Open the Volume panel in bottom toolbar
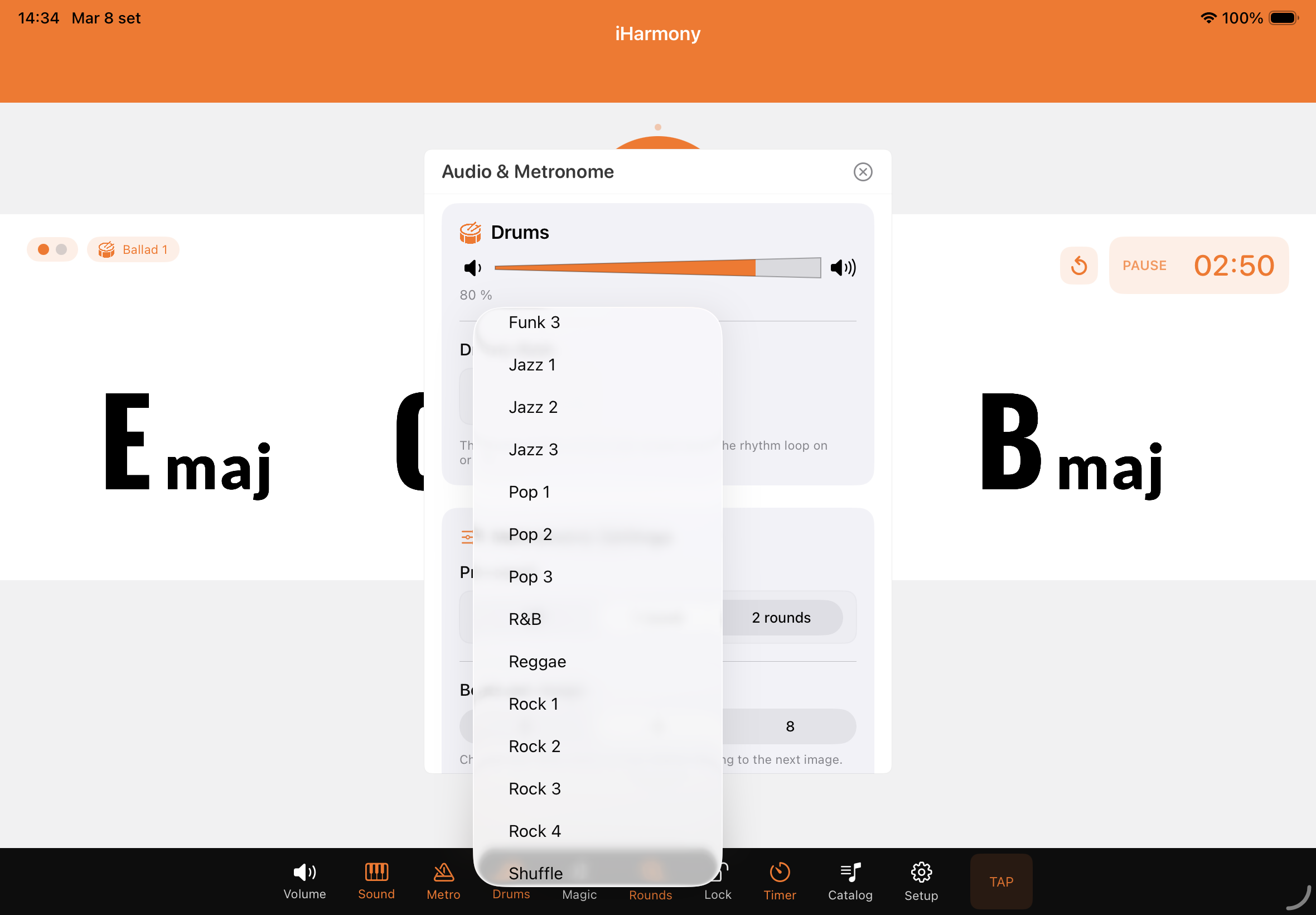The image size is (1316, 915). coord(304,881)
